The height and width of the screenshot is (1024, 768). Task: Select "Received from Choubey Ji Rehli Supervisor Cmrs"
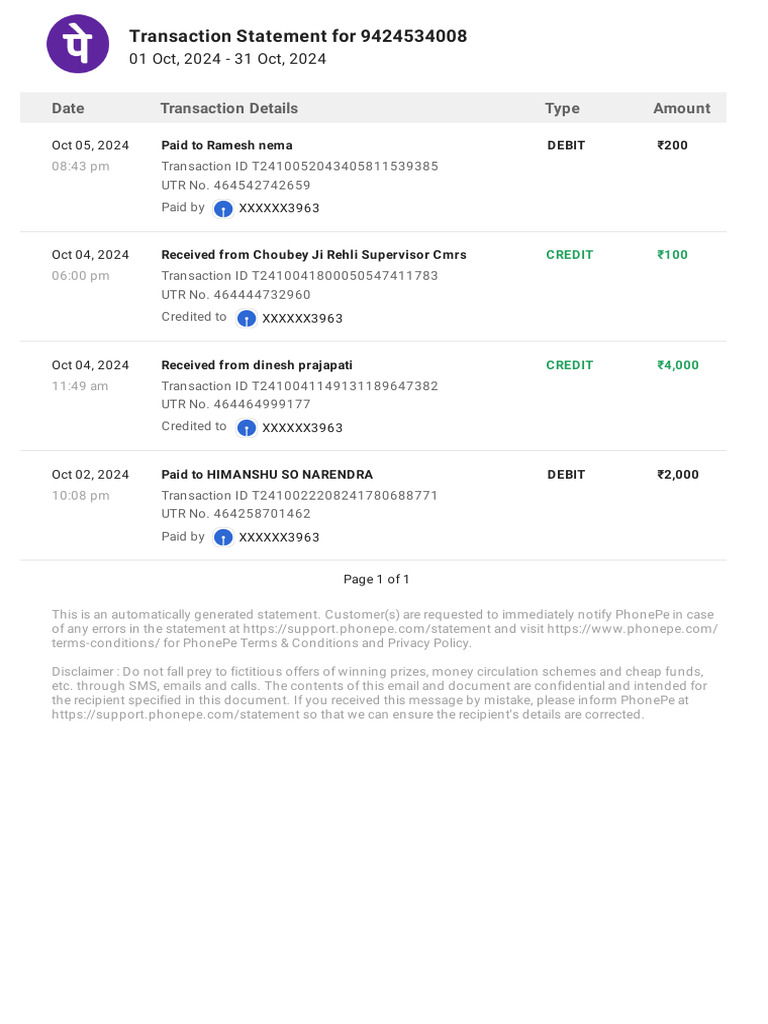click(x=314, y=255)
